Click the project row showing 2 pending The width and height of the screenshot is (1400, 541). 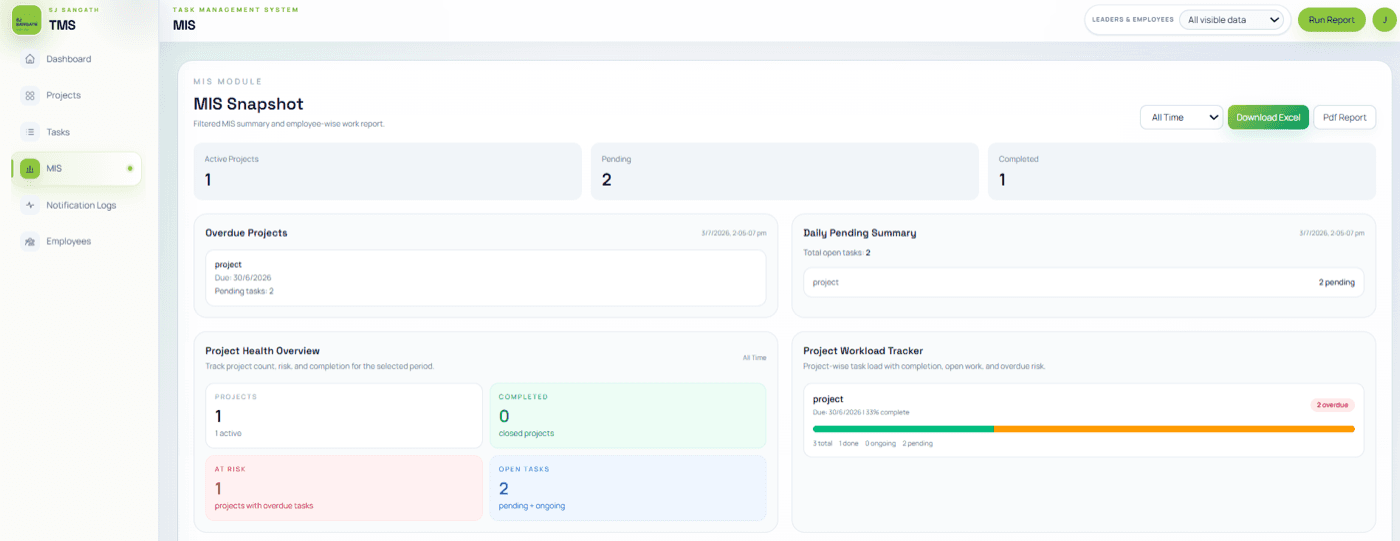(x=1083, y=282)
